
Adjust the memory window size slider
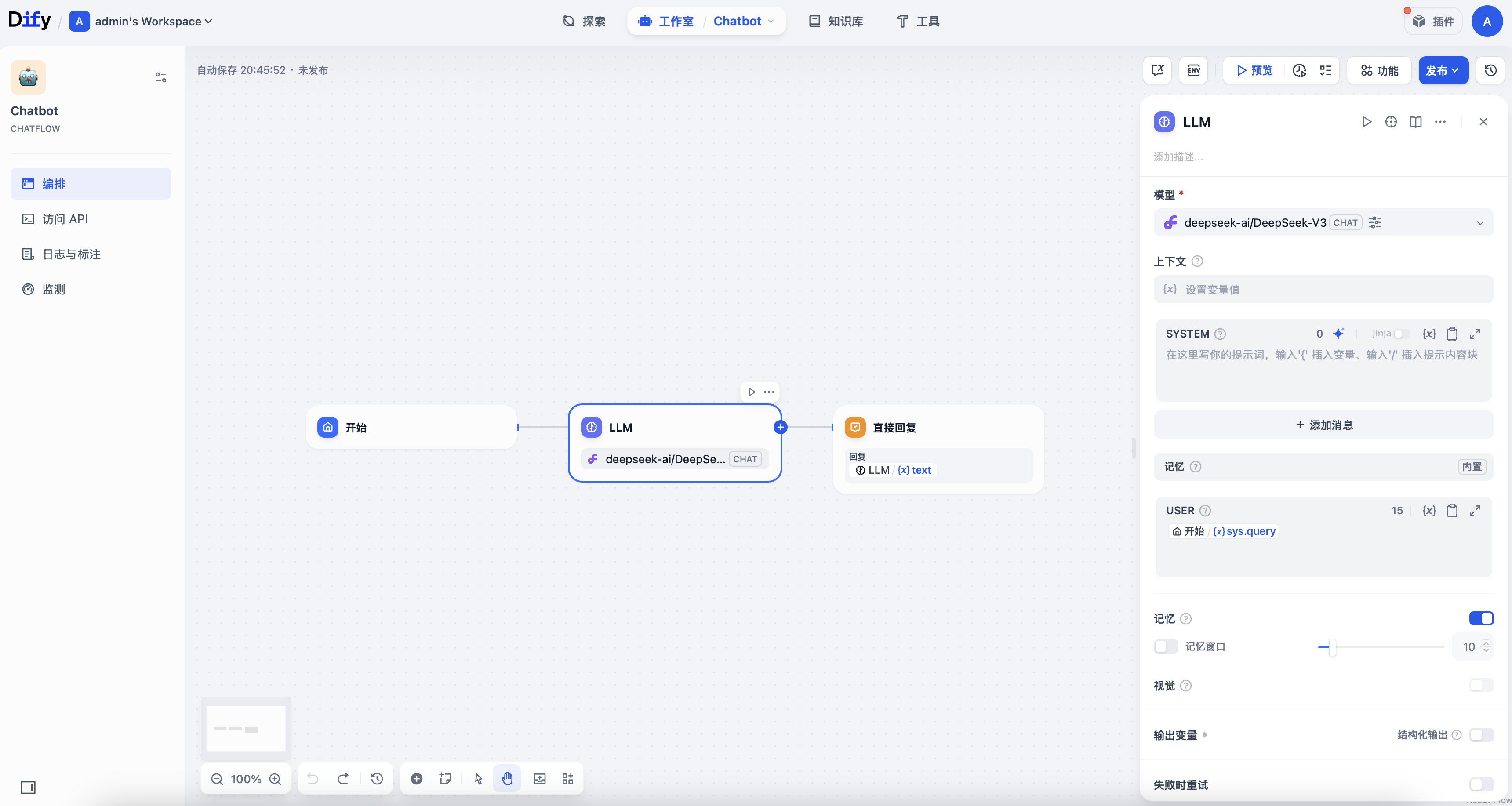(x=1332, y=647)
